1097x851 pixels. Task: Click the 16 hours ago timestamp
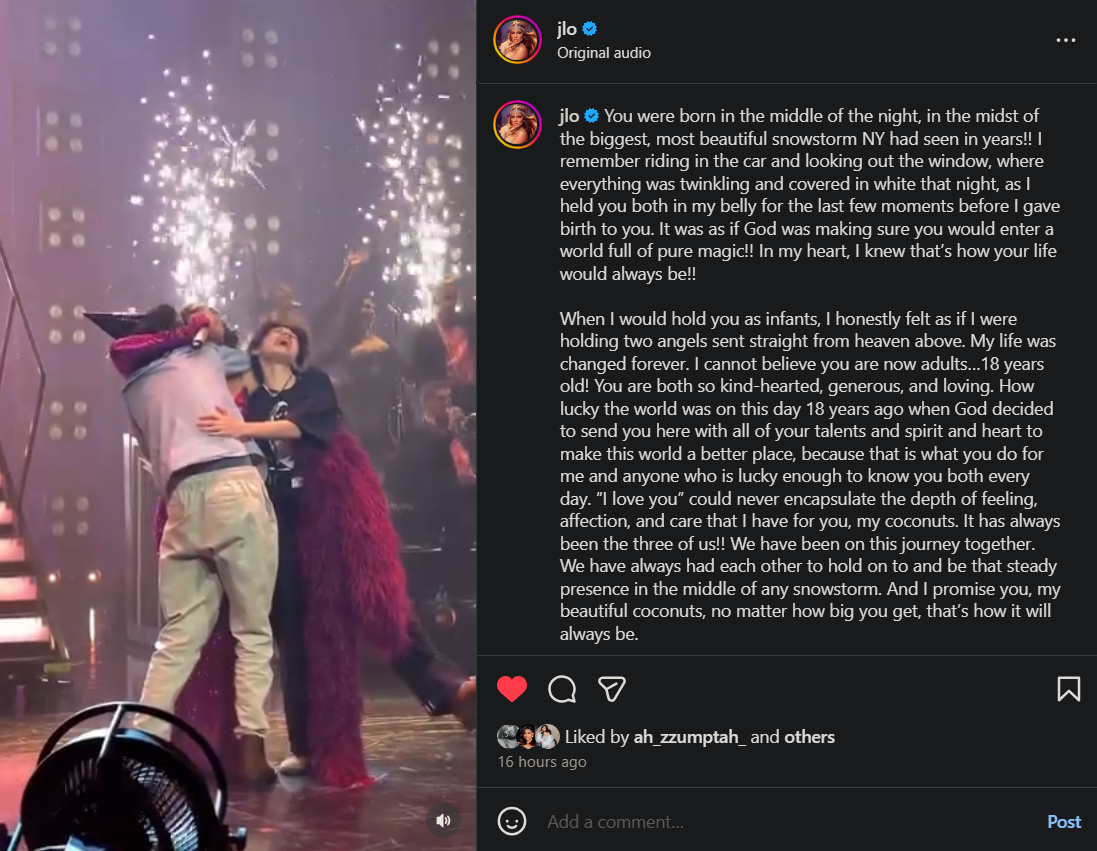click(542, 762)
